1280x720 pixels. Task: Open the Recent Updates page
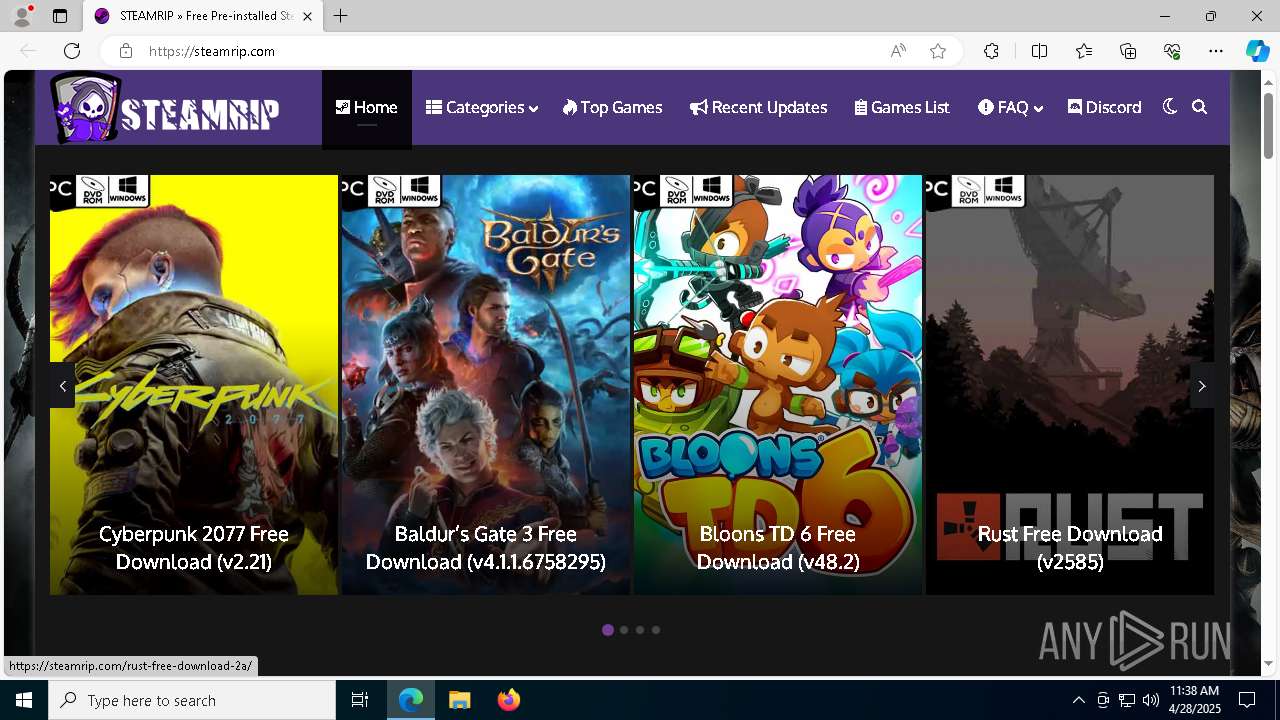[759, 108]
